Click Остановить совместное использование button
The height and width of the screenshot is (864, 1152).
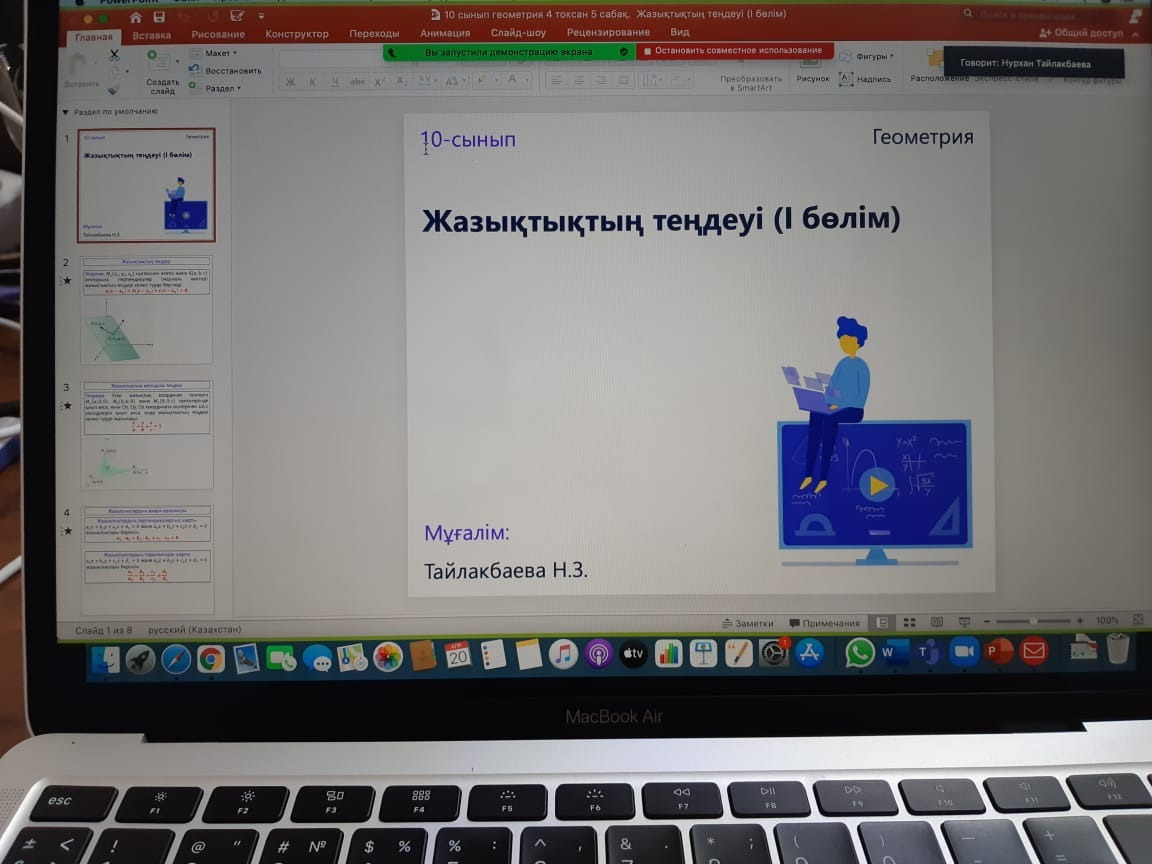[734, 50]
